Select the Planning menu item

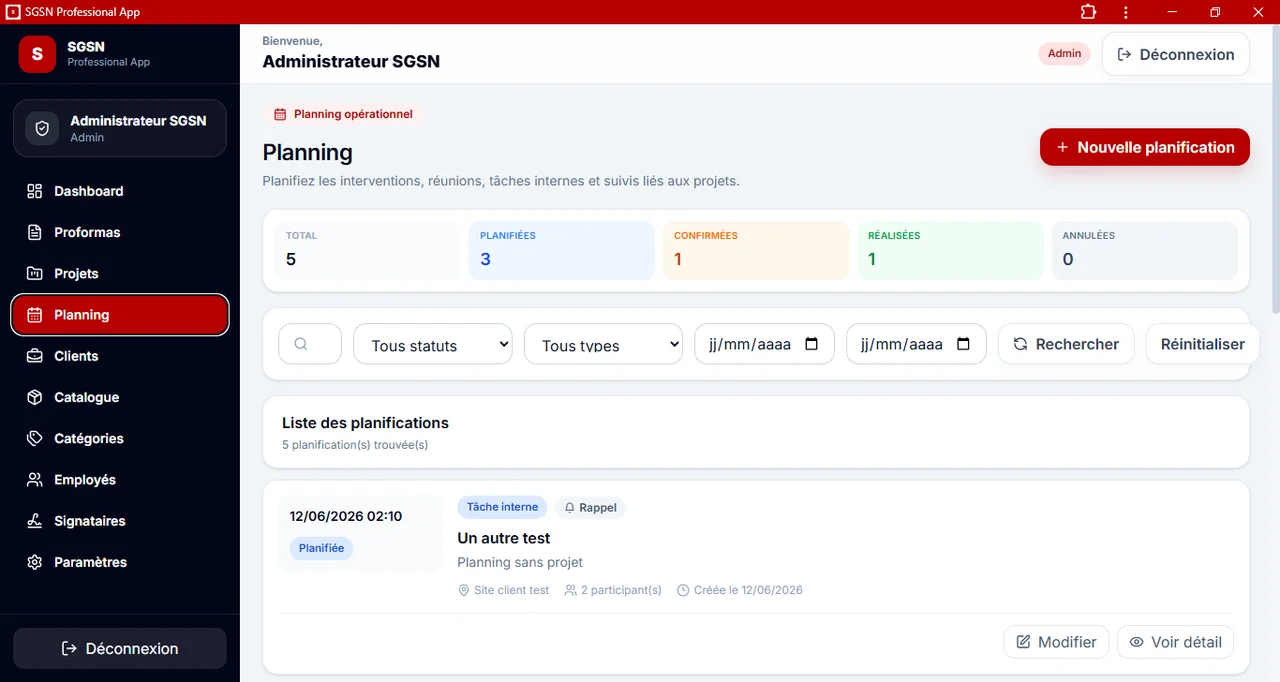pyautogui.click(x=120, y=315)
